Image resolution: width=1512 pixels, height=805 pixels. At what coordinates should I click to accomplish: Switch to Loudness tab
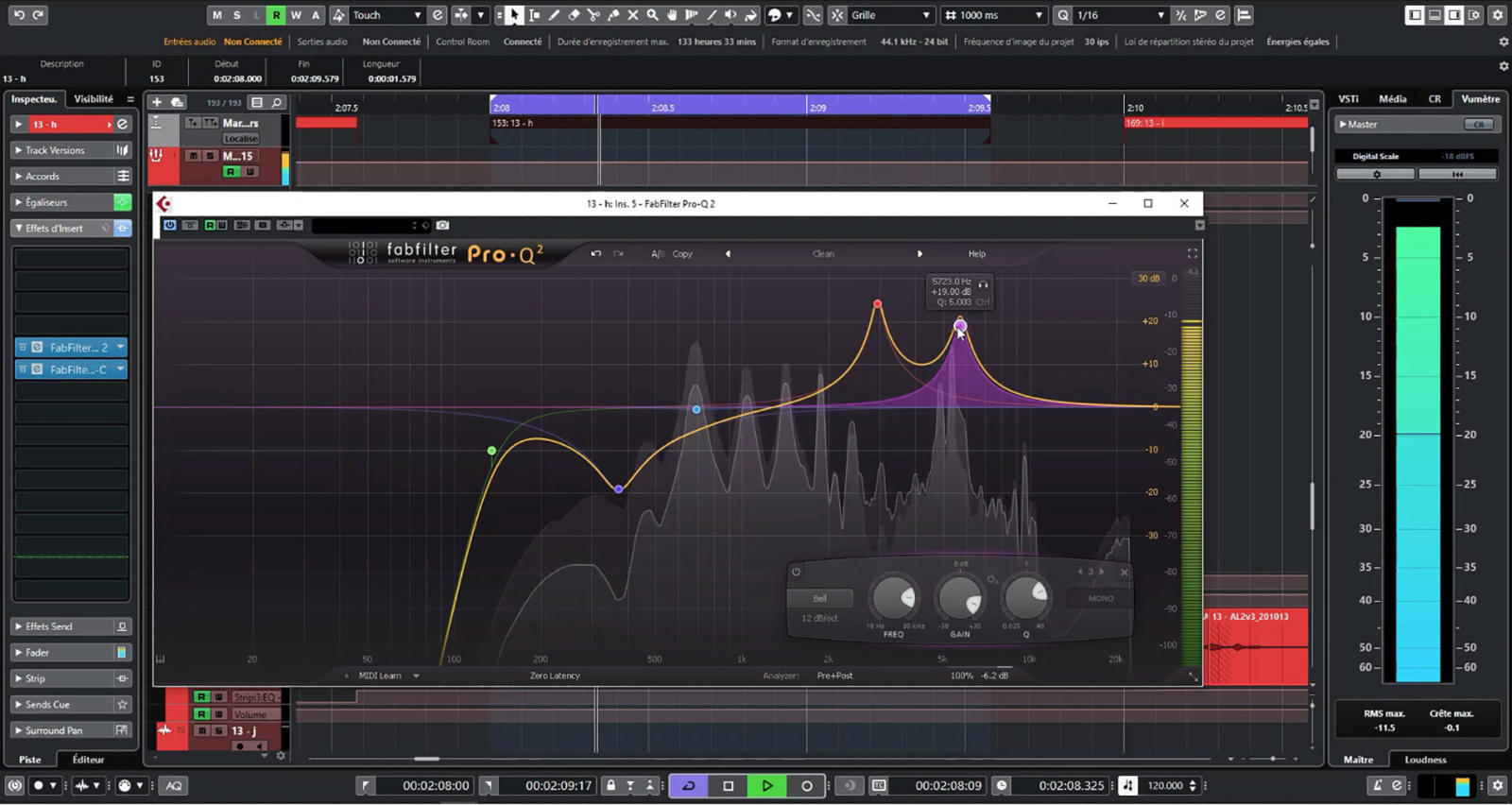tap(1425, 760)
